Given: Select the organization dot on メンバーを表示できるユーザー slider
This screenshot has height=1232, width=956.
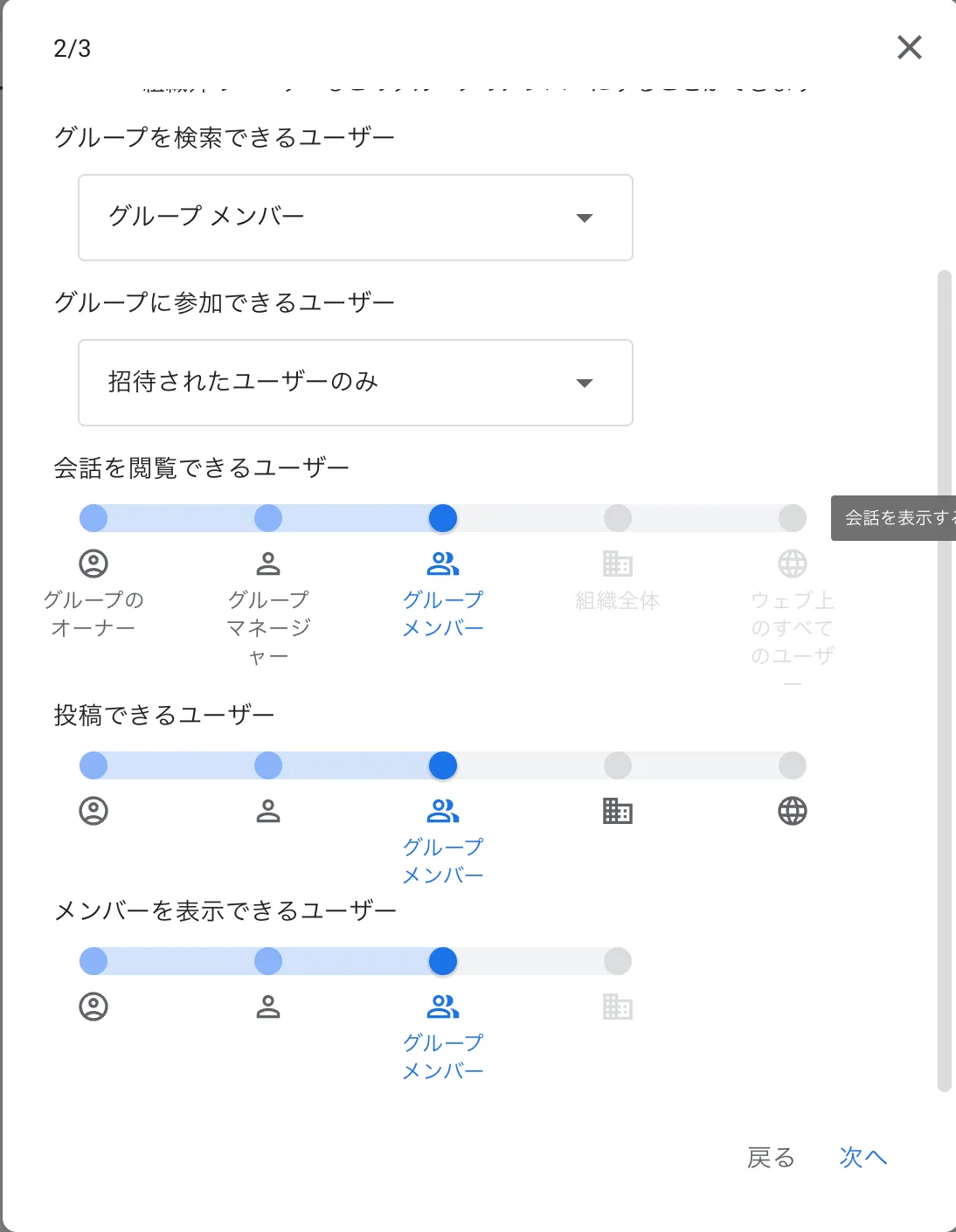Looking at the screenshot, I should (x=618, y=961).
